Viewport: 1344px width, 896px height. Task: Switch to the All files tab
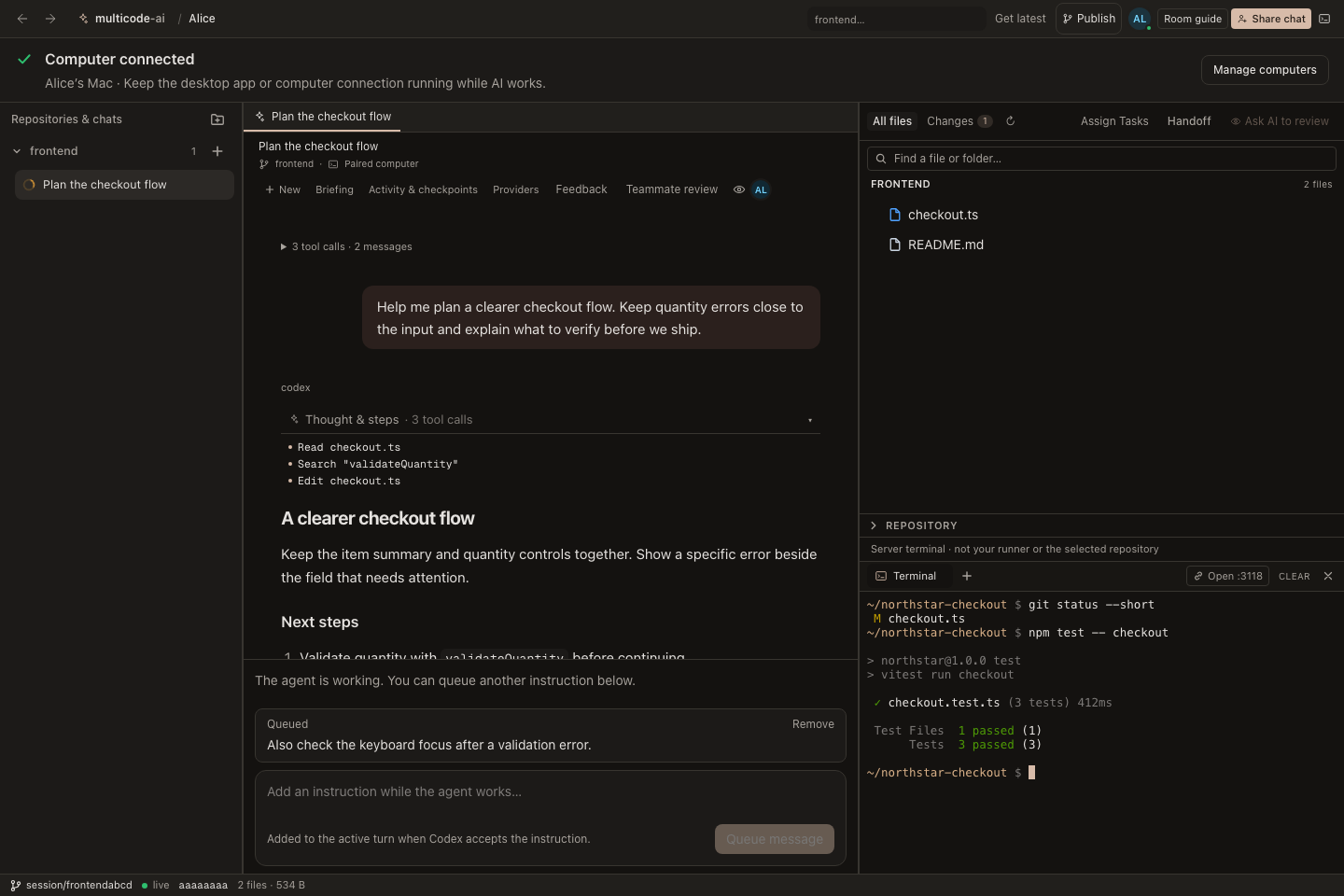point(892,121)
